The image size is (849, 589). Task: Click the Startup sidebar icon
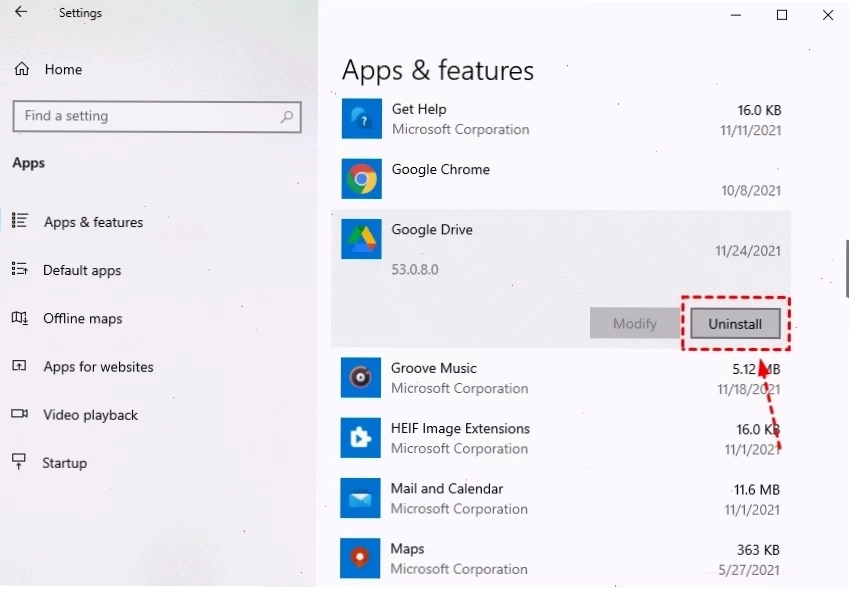tap(19, 461)
